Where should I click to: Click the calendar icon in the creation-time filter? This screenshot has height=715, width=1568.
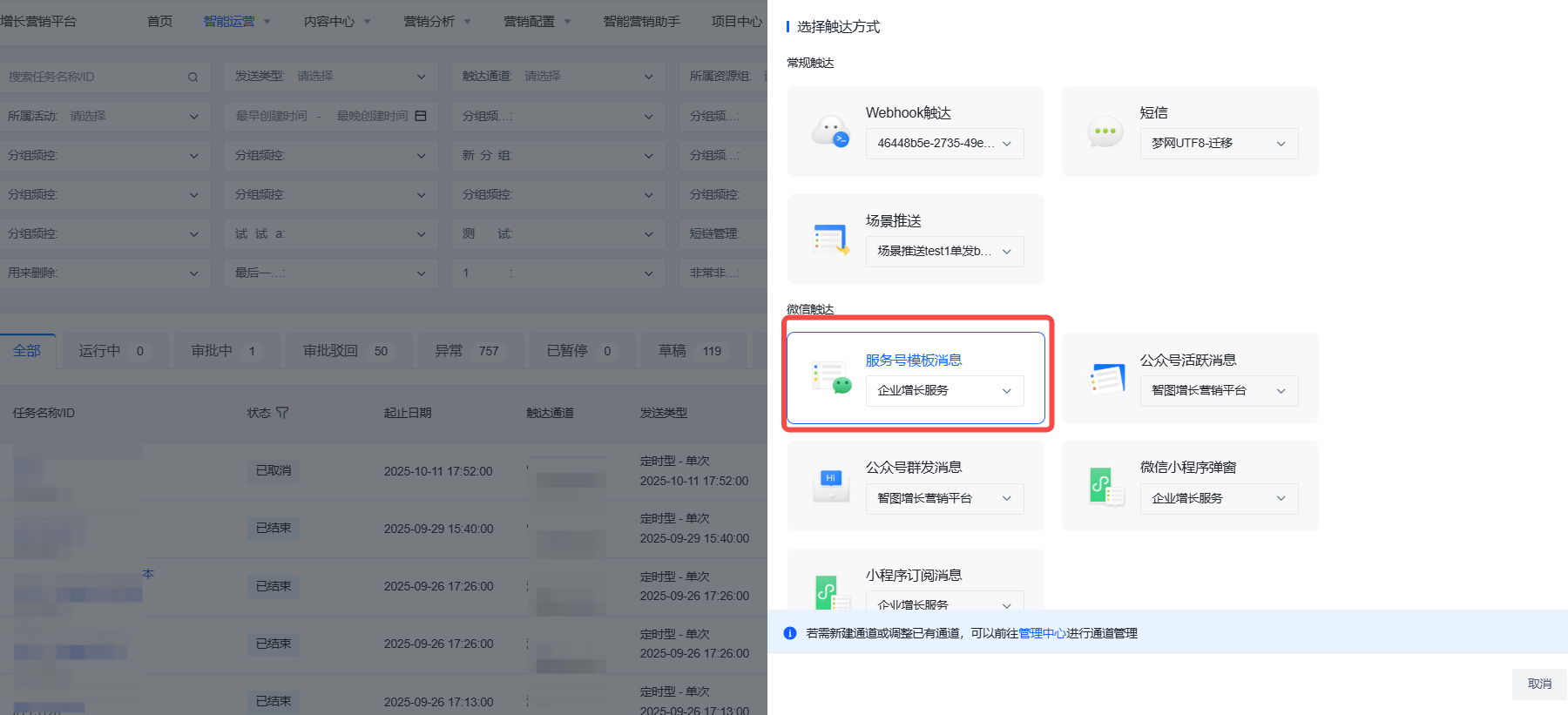pyautogui.click(x=421, y=116)
